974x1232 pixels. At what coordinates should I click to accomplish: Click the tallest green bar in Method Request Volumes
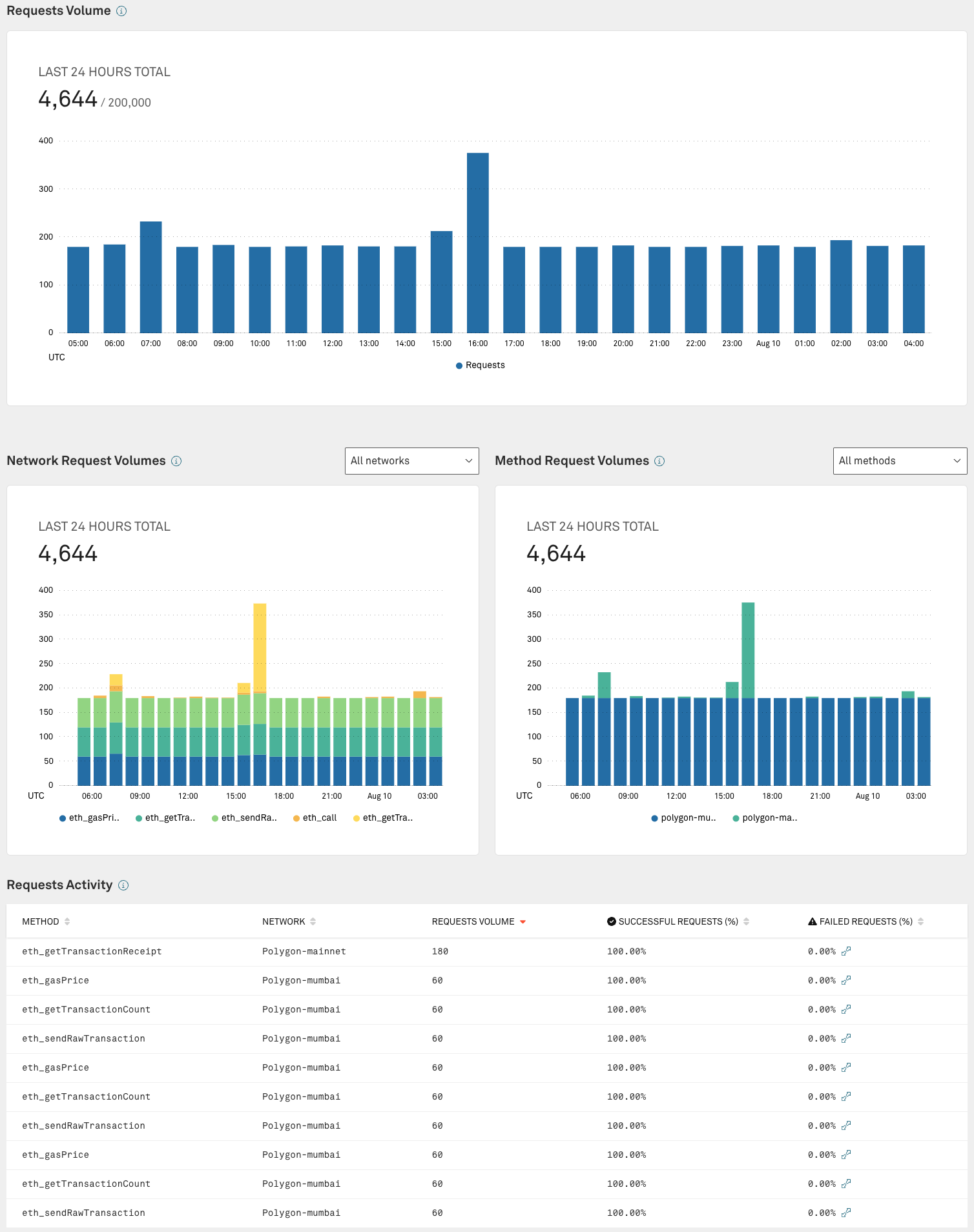pyautogui.click(x=748, y=650)
